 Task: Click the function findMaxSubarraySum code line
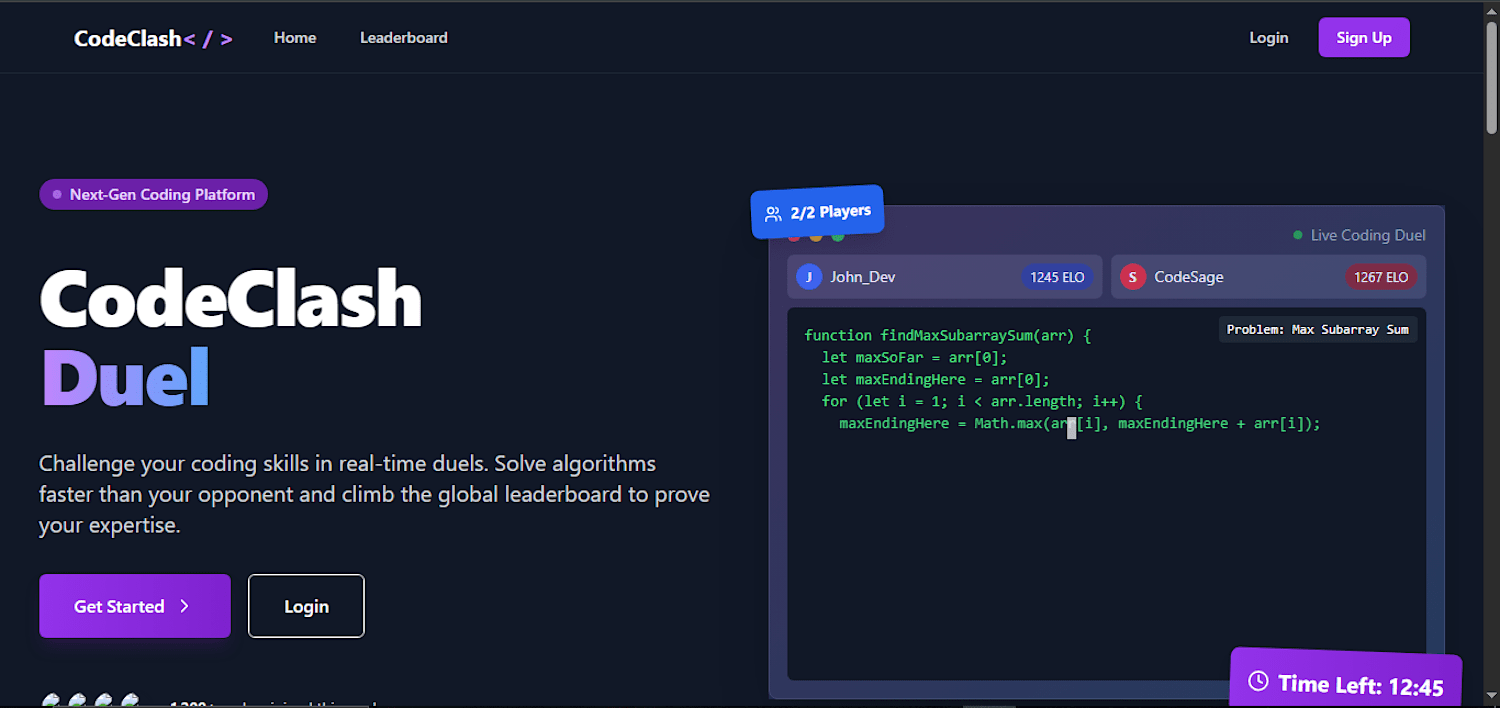[948, 336]
